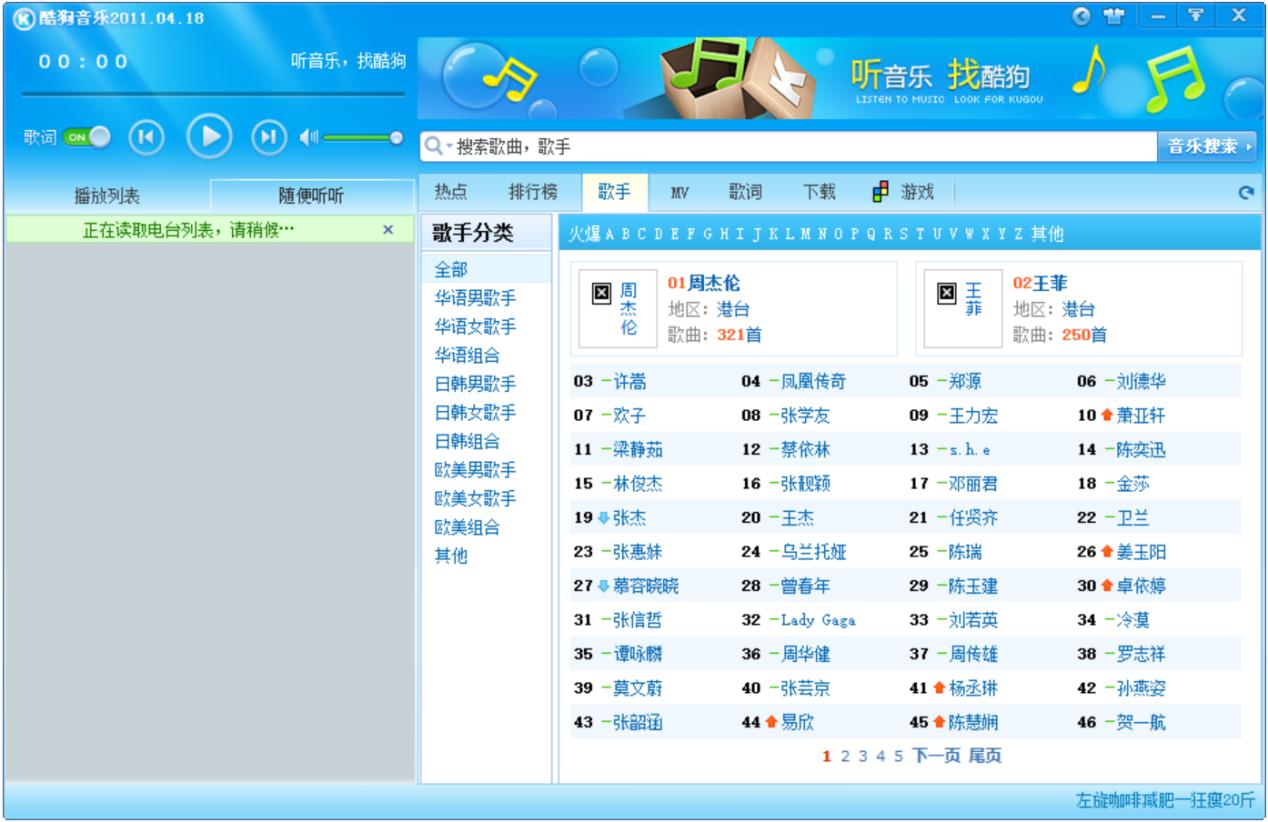Screen dimensions: 1268x822
Task: Click 尾页 last page link
Action: (x=985, y=756)
